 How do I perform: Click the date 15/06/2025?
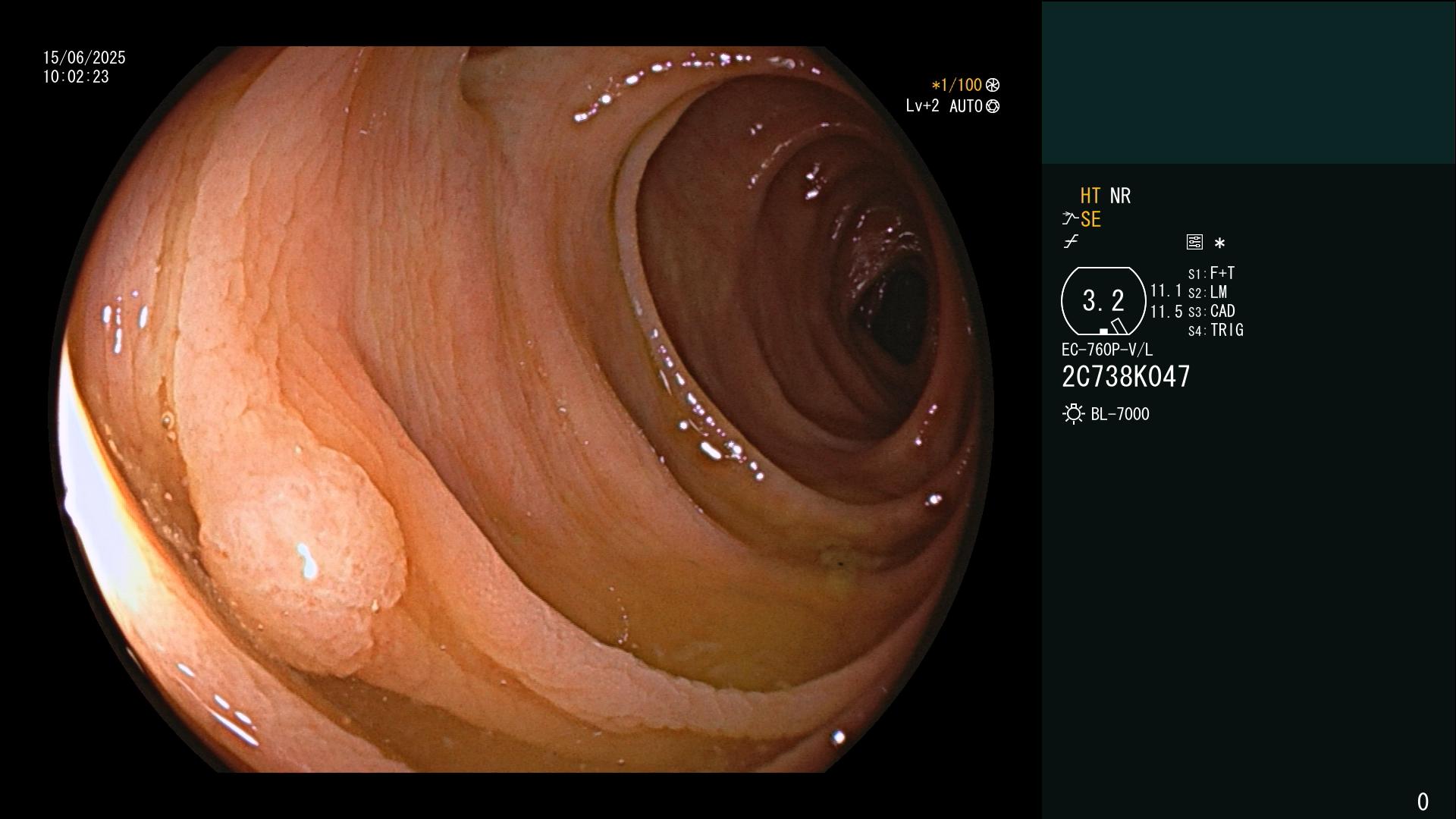click(x=84, y=58)
